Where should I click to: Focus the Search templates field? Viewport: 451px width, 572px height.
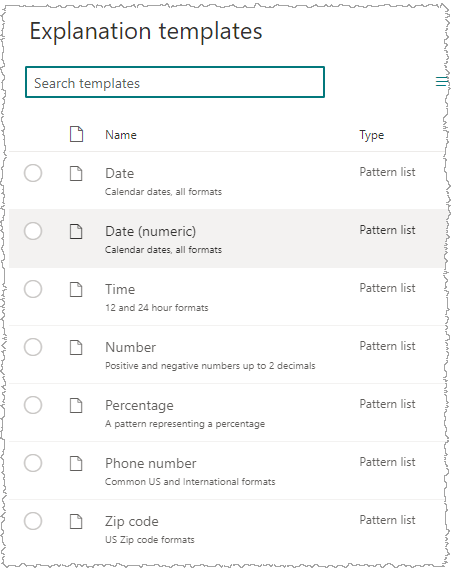[x=175, y=82]
